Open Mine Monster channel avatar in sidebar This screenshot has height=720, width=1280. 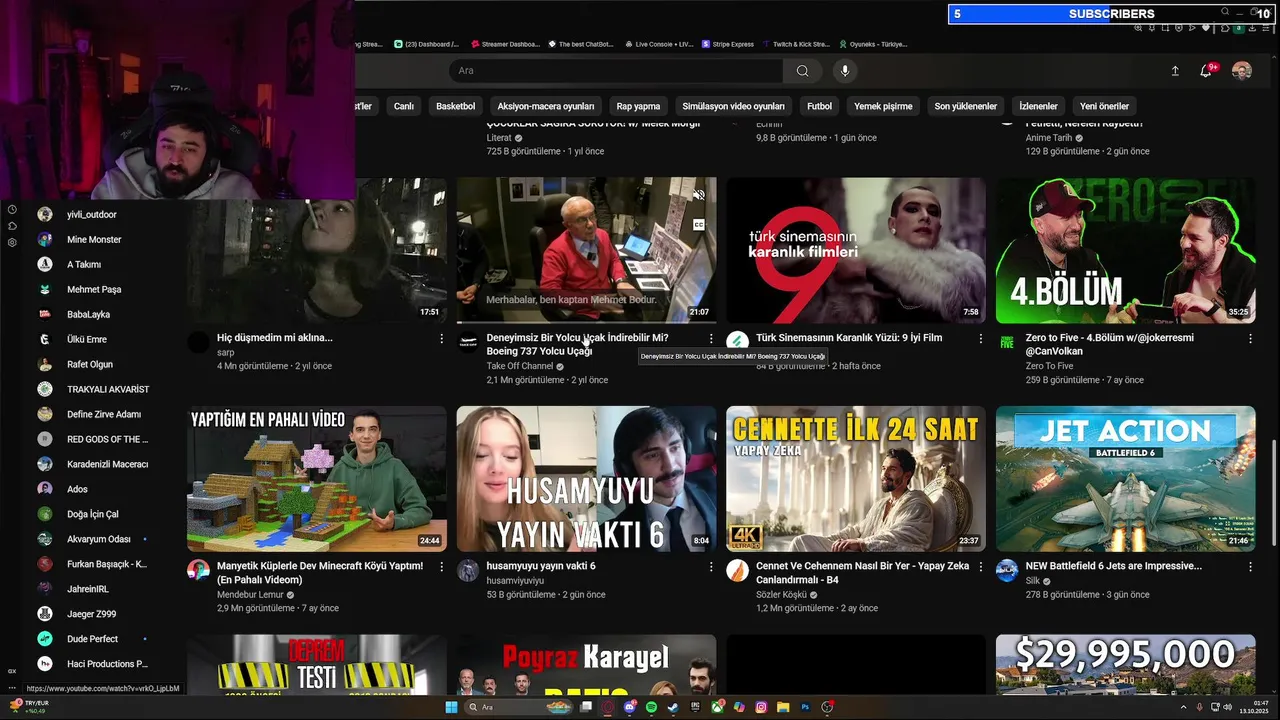pos(45,239)
